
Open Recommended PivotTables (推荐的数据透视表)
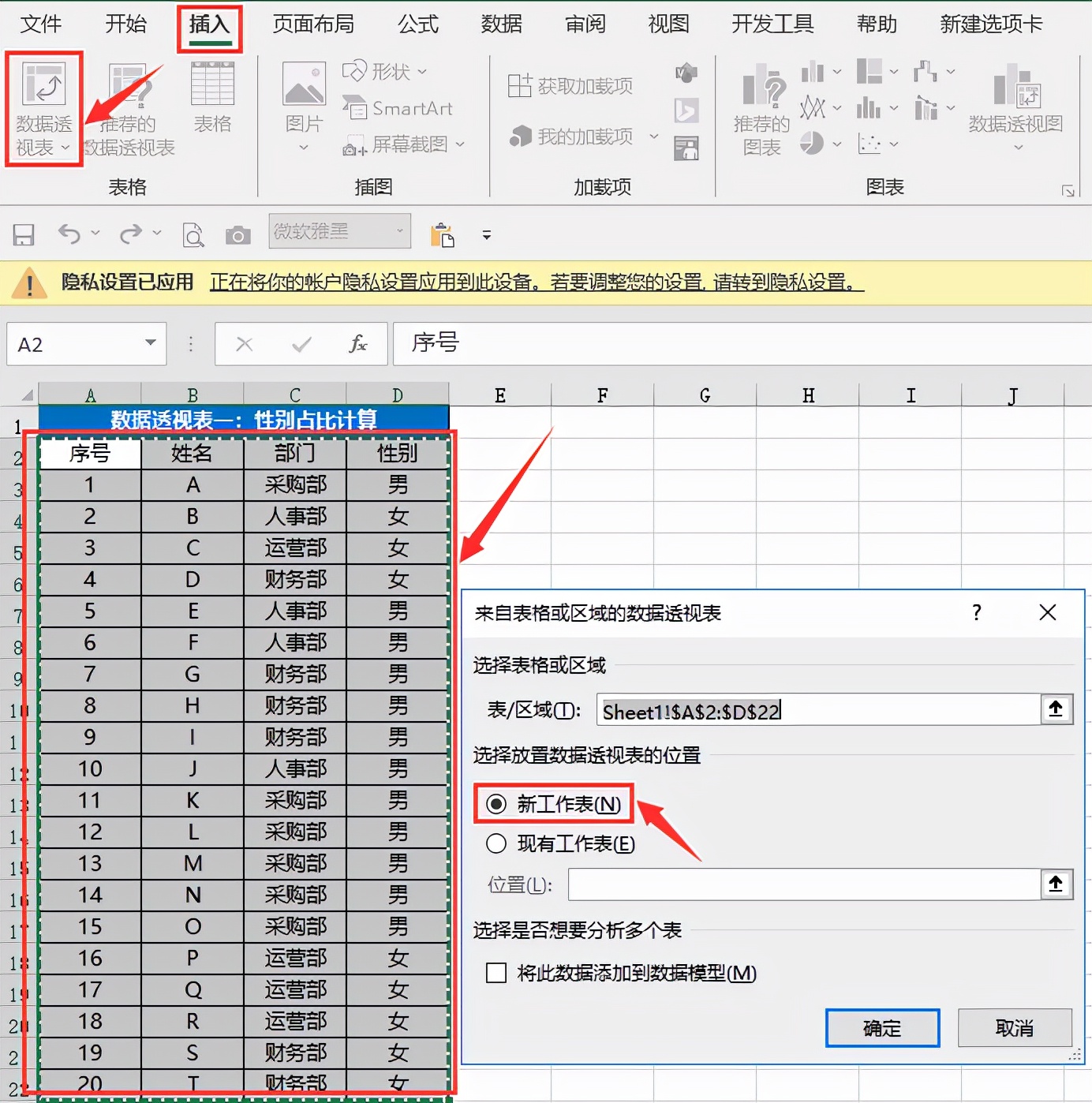129,110
